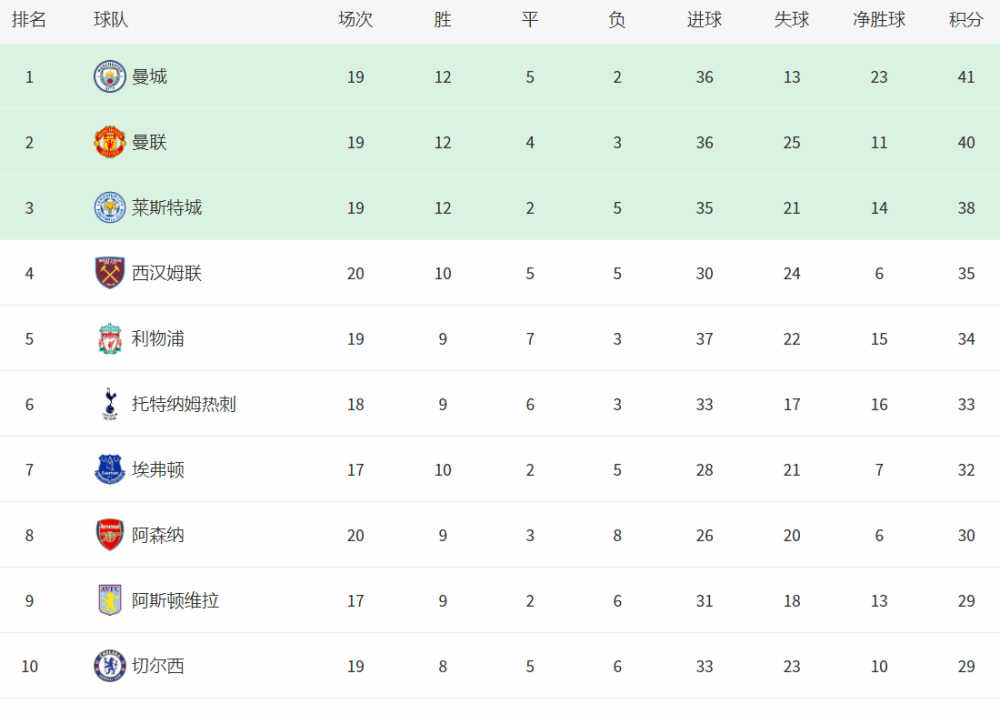The height and width of the screenshot is (714, 1000).
Task: Click the Manchester City club crest
Action: [x=110, y=77]
